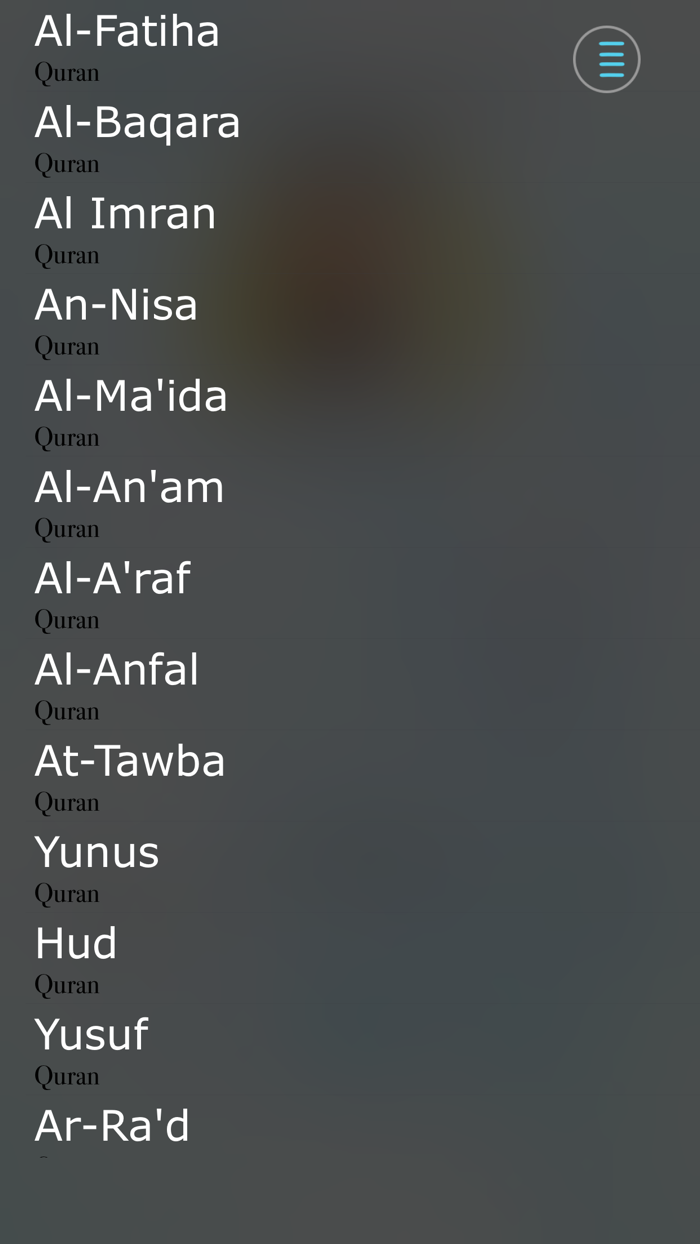This screenshot has height=1244, width=700.
Task: Open the Al-Anfal surah
Action: point(116,669)
